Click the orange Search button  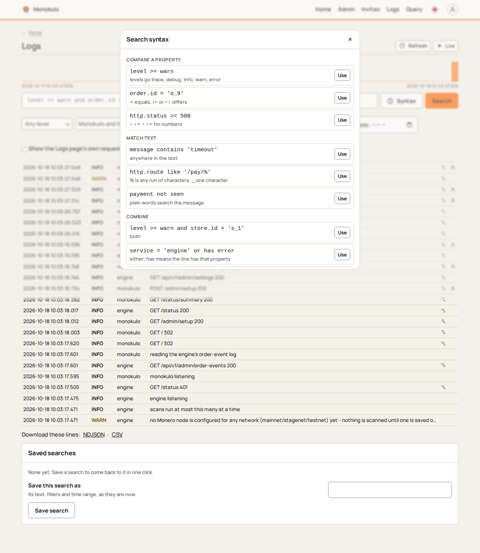[x=442, y=101]
